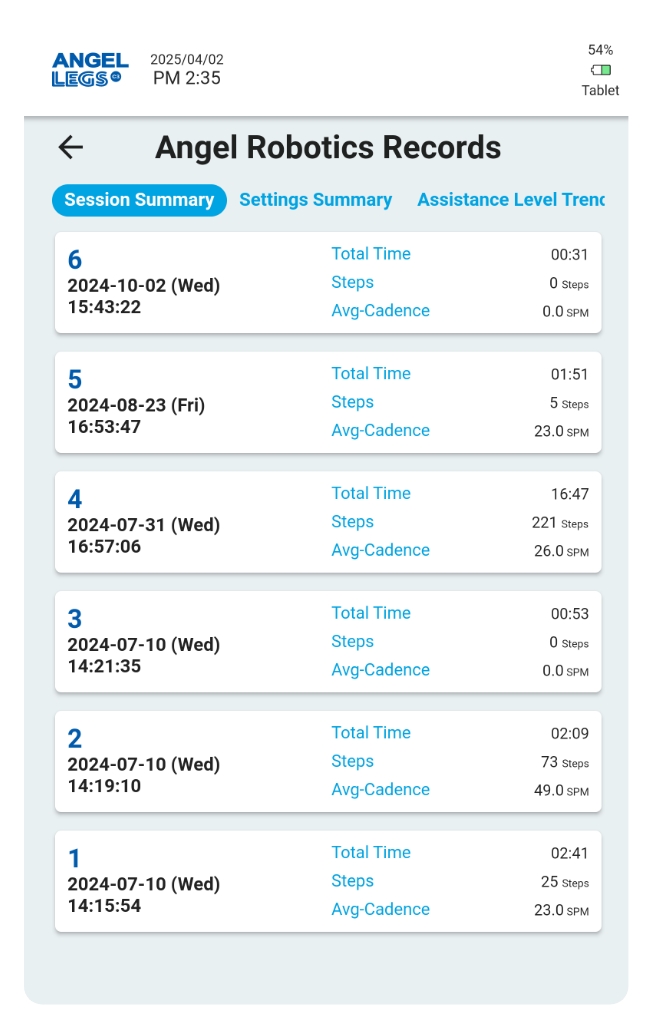Tap the 2024-10-02 (Wed) session date
Screen dimensions: 652x1032
pyautogui.click(x=143, y=286)
